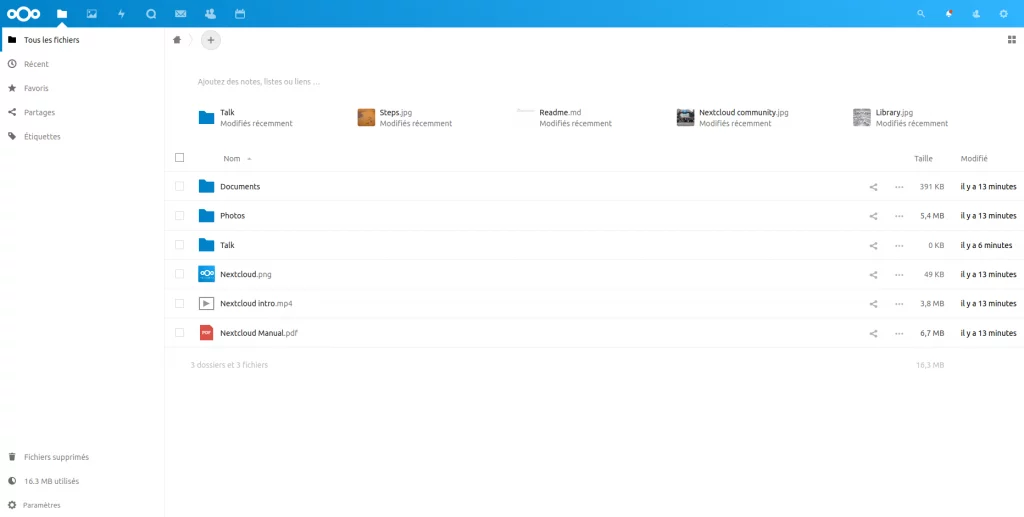The width and height of the screenshot is (1024, 517).
Task: Open three-dot actions menu for Nextcloud.png
Action: [899, 275]
